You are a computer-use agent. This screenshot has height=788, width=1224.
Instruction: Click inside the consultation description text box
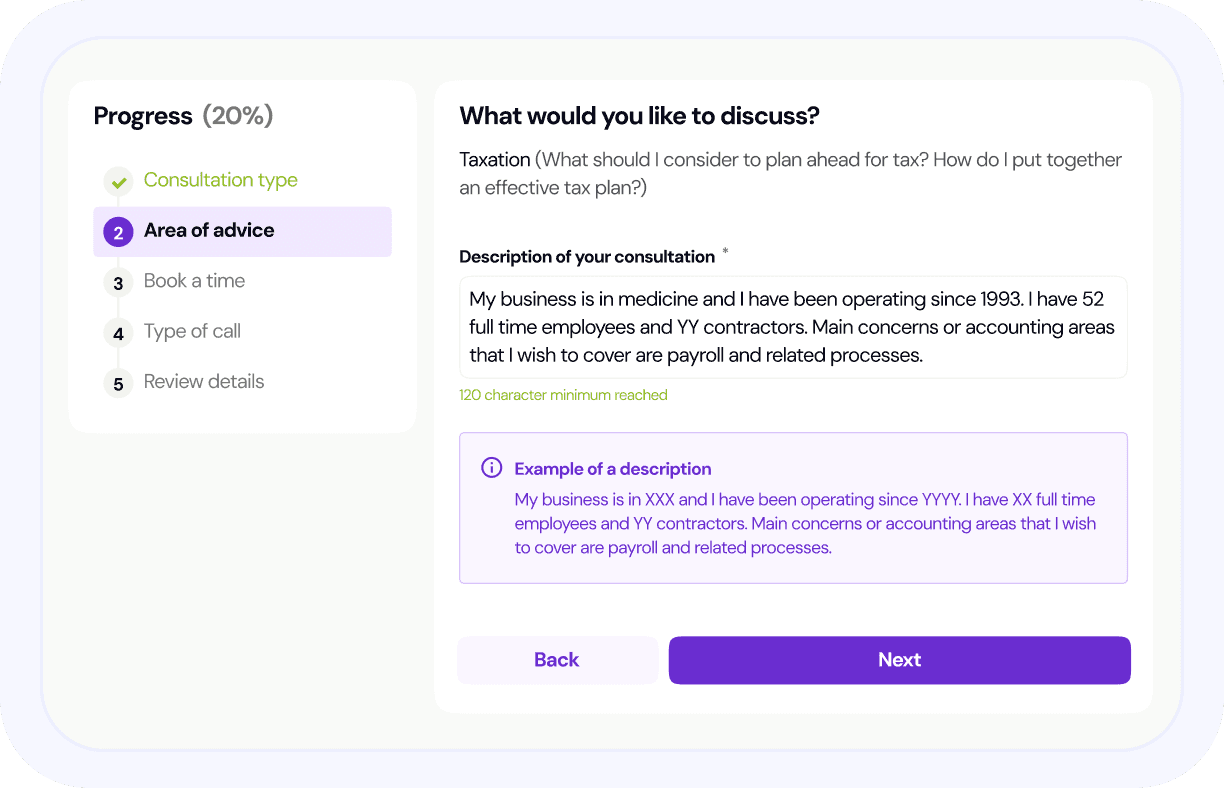tap(792, 327)
